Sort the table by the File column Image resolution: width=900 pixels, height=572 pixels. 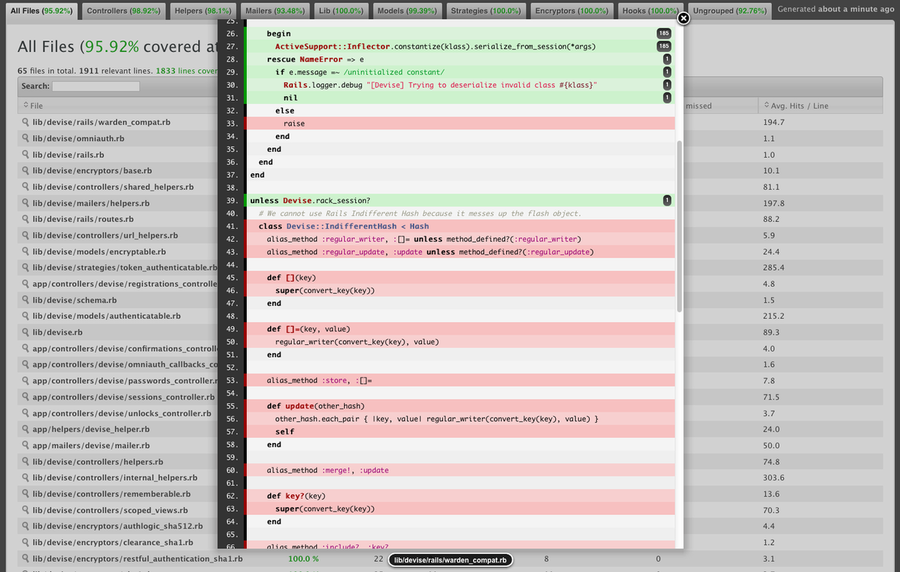(x=37, y=105)
